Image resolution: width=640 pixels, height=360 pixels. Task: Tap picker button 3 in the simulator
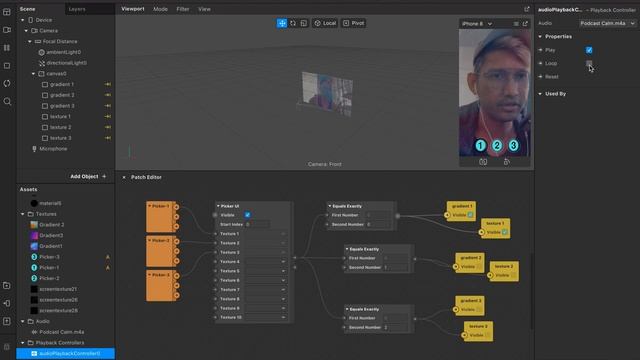tap(513, 146)
